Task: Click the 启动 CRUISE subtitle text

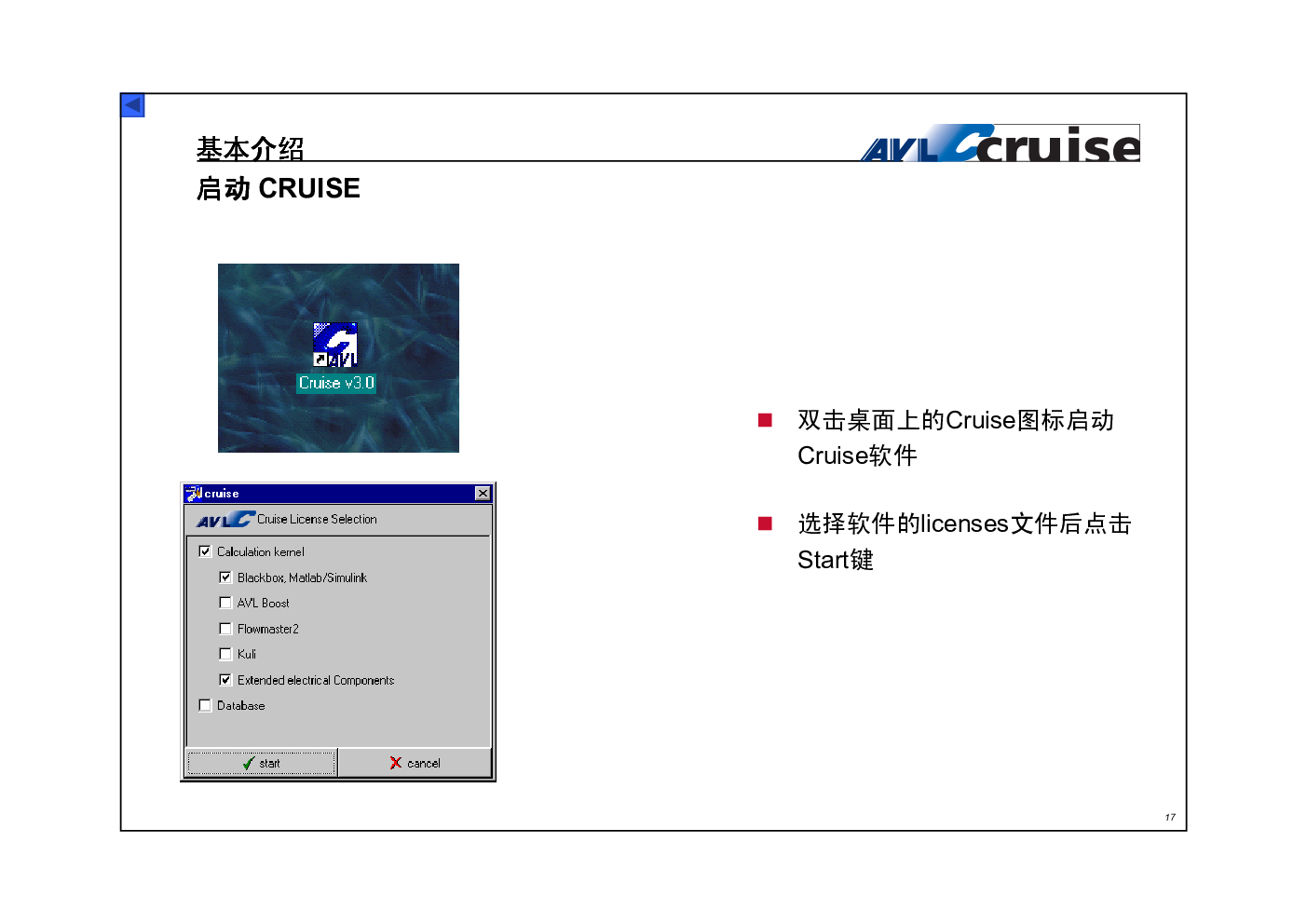Action: point(278,188)
